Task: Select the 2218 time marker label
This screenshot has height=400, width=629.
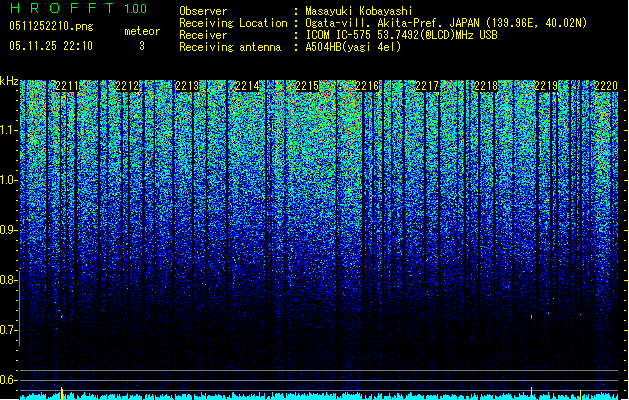Action: point(486,86)
